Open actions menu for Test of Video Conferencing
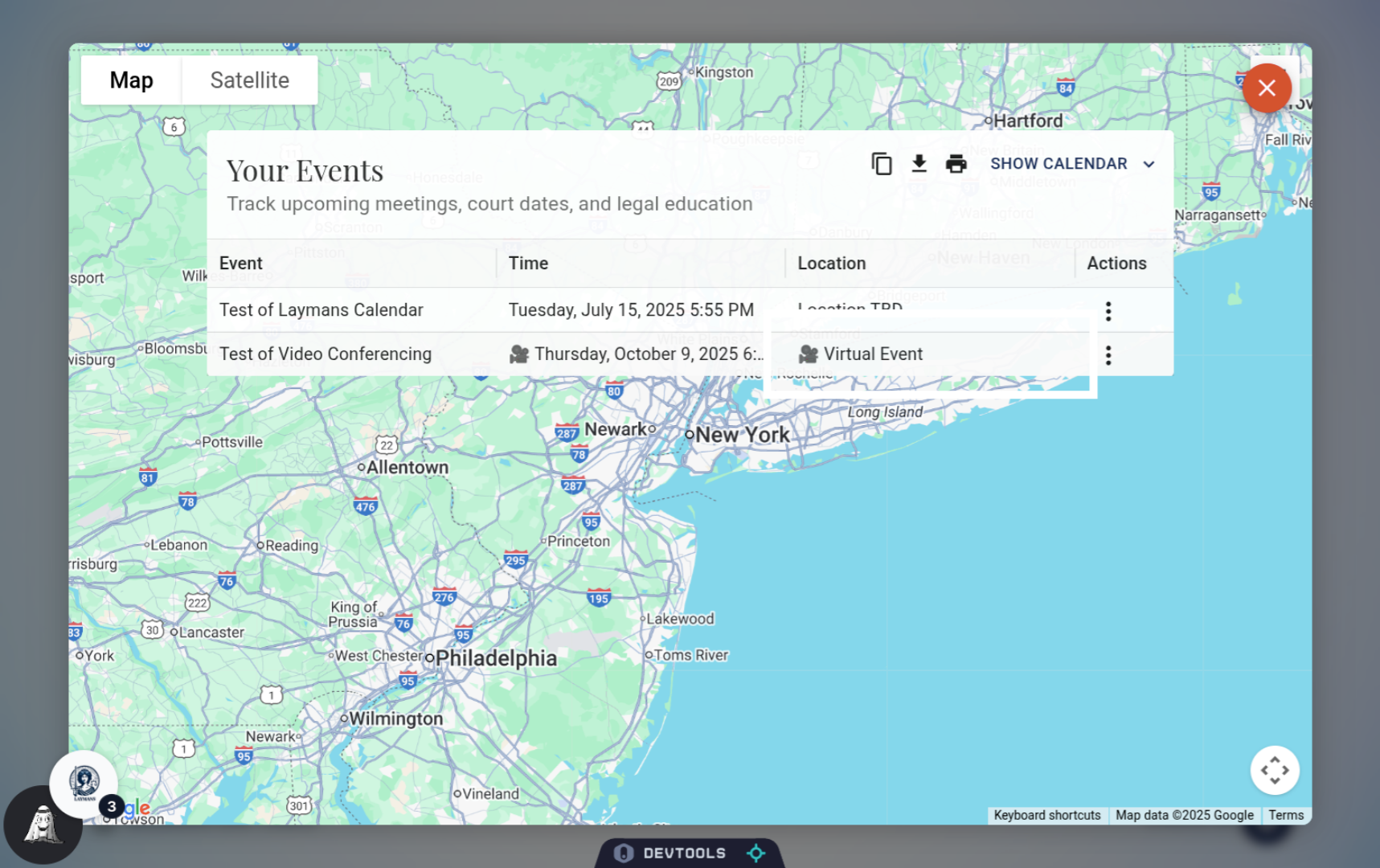This screenshot has height=868, width=1380. (1108, 354)
